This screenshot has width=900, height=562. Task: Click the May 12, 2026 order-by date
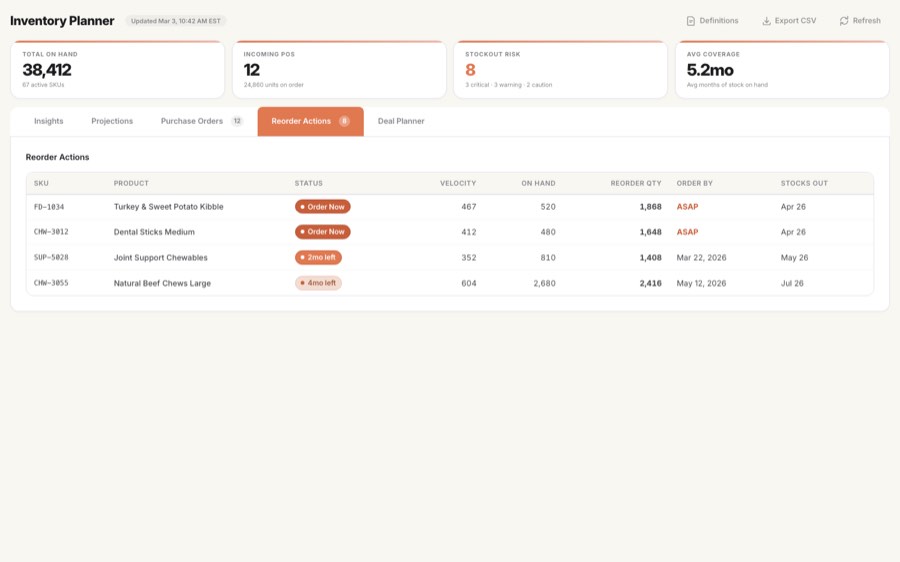(x=701, y=283)
